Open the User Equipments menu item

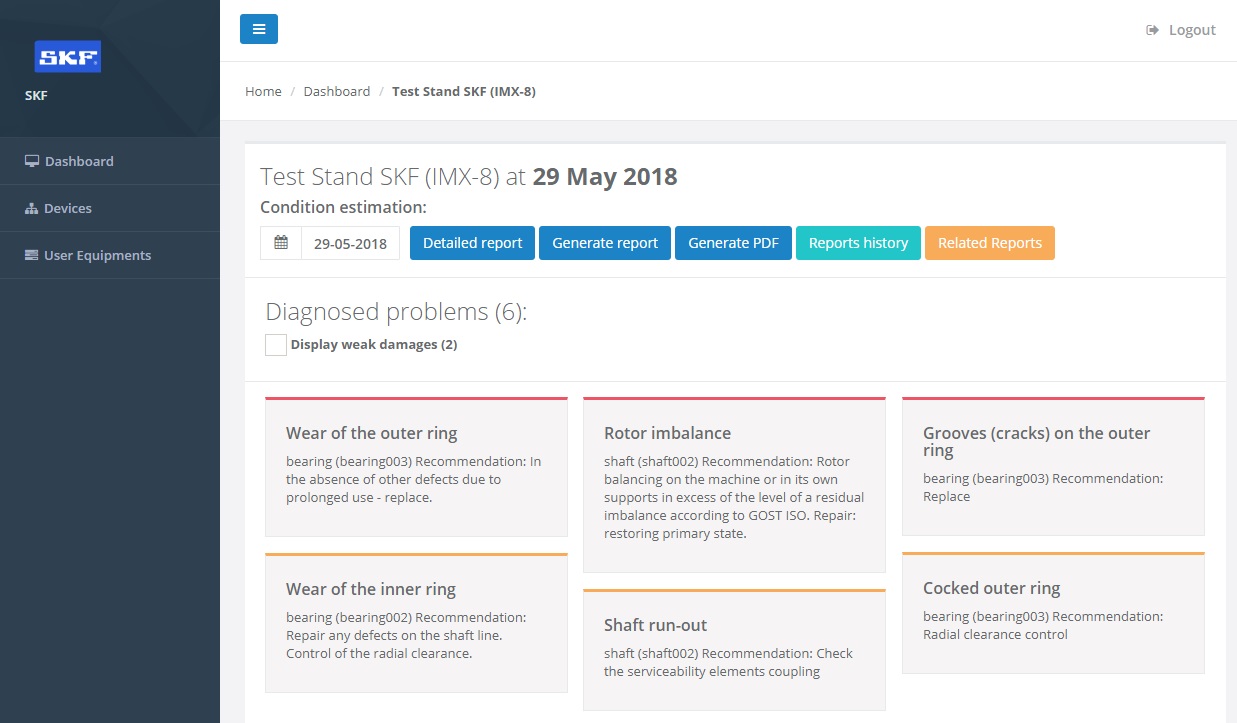pos(97,255)
